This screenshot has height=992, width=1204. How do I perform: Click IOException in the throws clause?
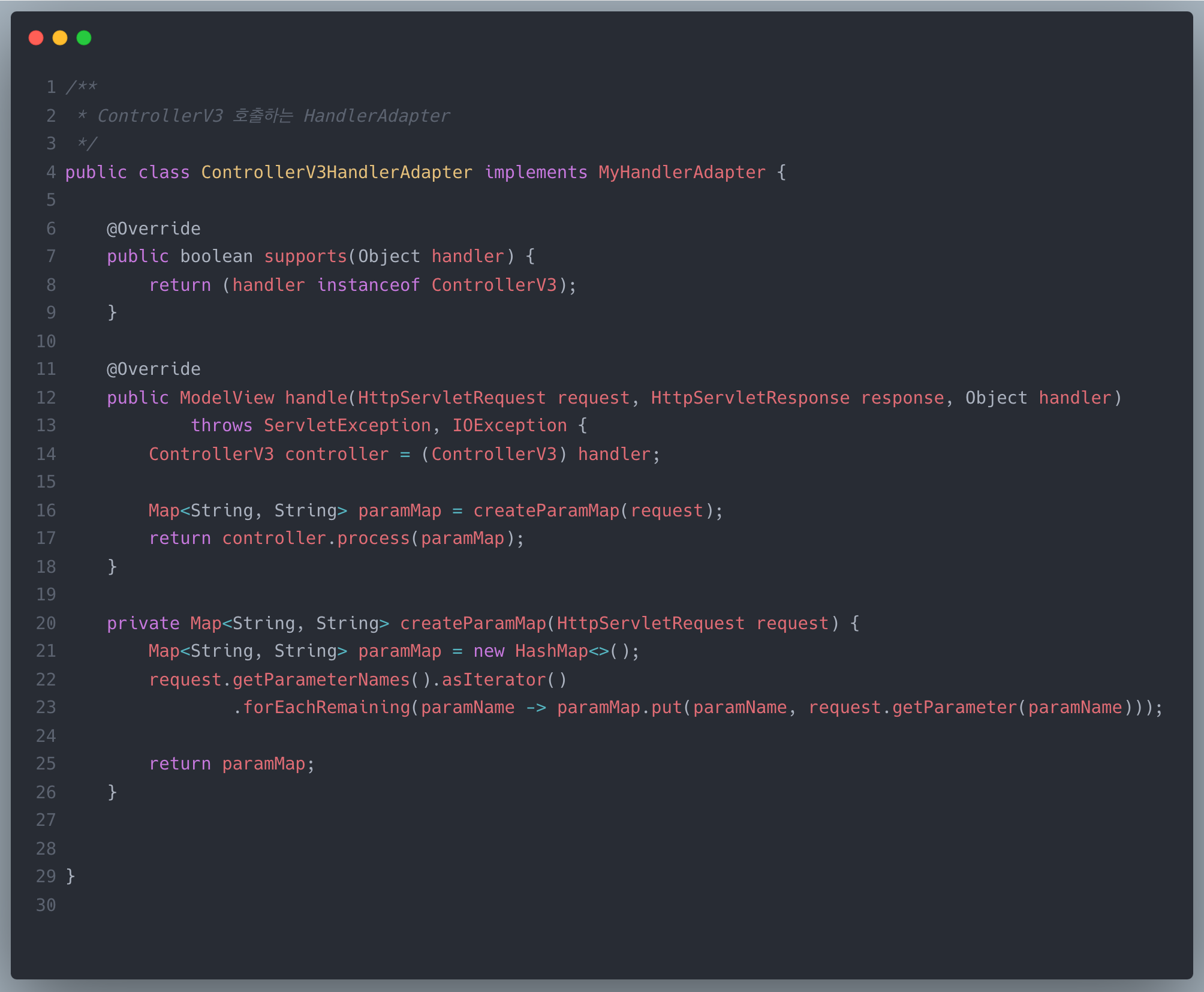(509, 426)
